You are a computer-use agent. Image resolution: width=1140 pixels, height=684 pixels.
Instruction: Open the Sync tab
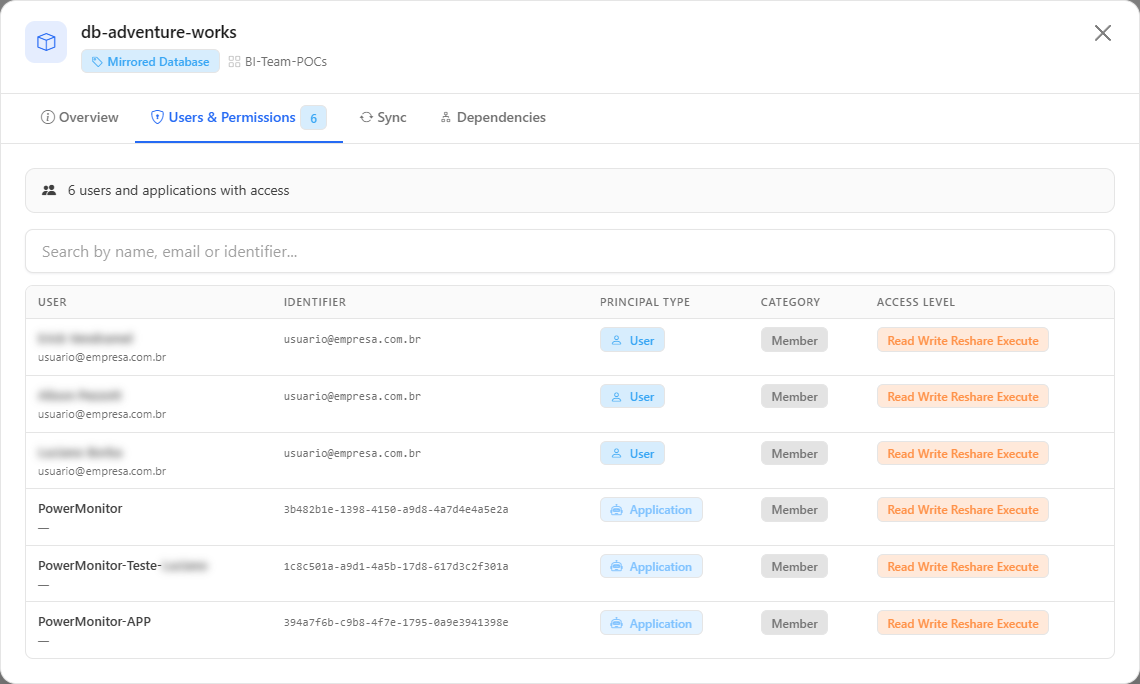pyautogui.click(x=383, y=118)
